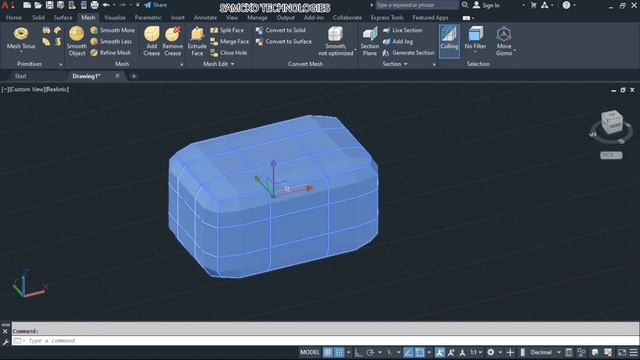Screen dimensions: 640x360
Task: Convert mesh with Convert to Solid
Action: point(280,30)
